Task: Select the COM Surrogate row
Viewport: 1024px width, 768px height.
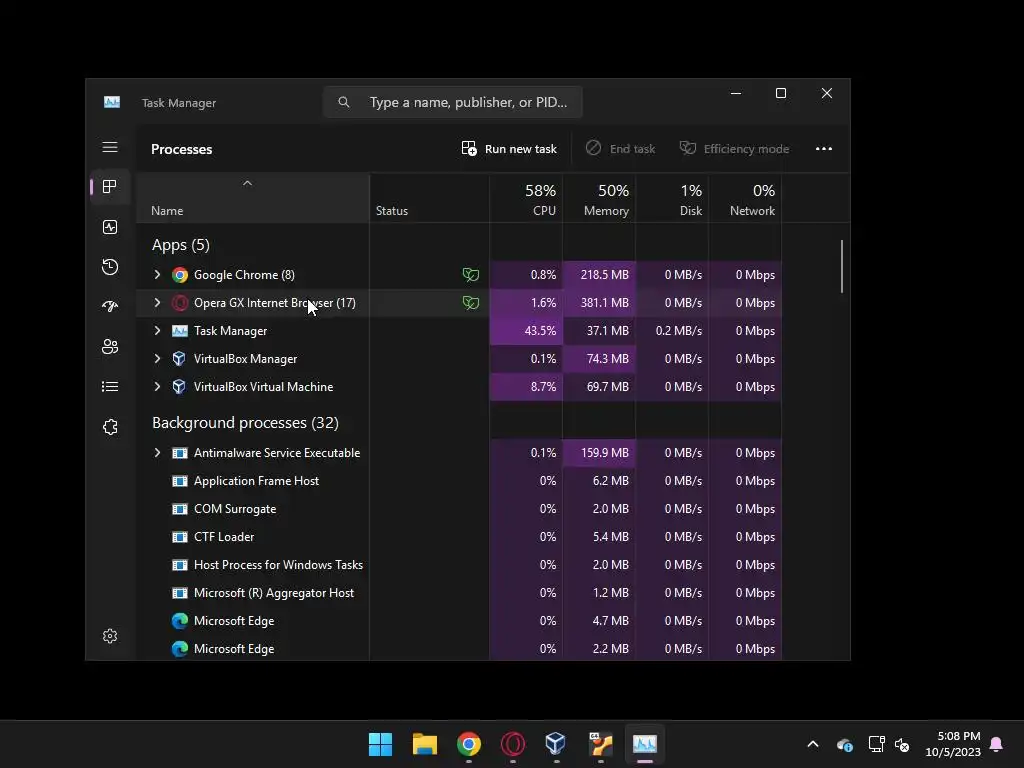Action: (x=458, y=509)
